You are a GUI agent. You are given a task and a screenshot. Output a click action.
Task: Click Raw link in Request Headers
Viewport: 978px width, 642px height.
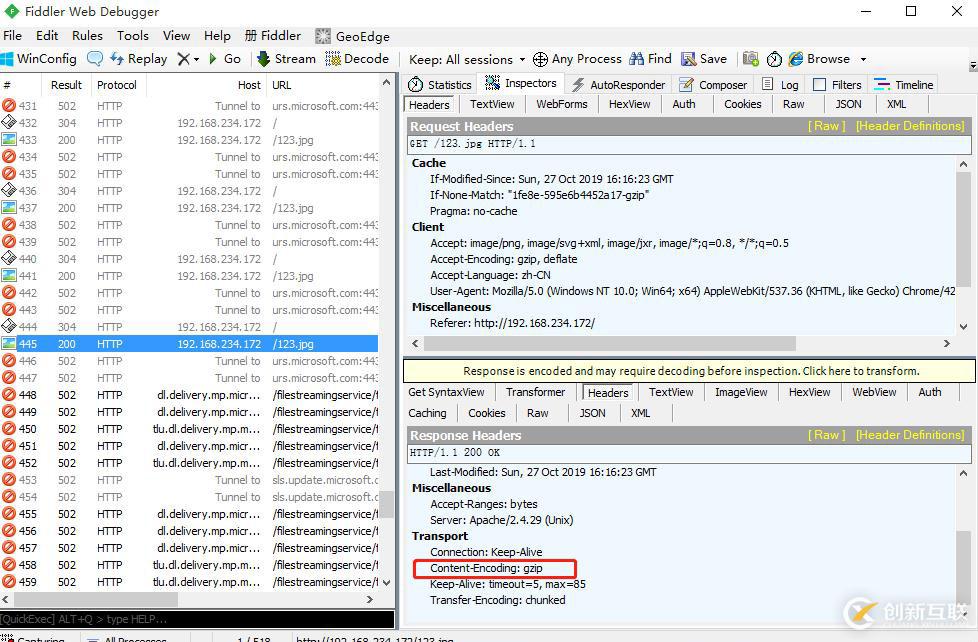point(826,125)
